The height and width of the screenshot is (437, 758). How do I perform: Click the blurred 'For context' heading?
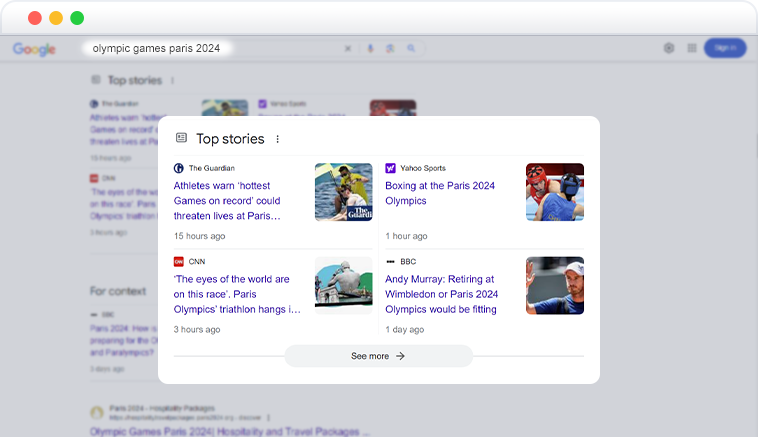(x=118, y=291)
